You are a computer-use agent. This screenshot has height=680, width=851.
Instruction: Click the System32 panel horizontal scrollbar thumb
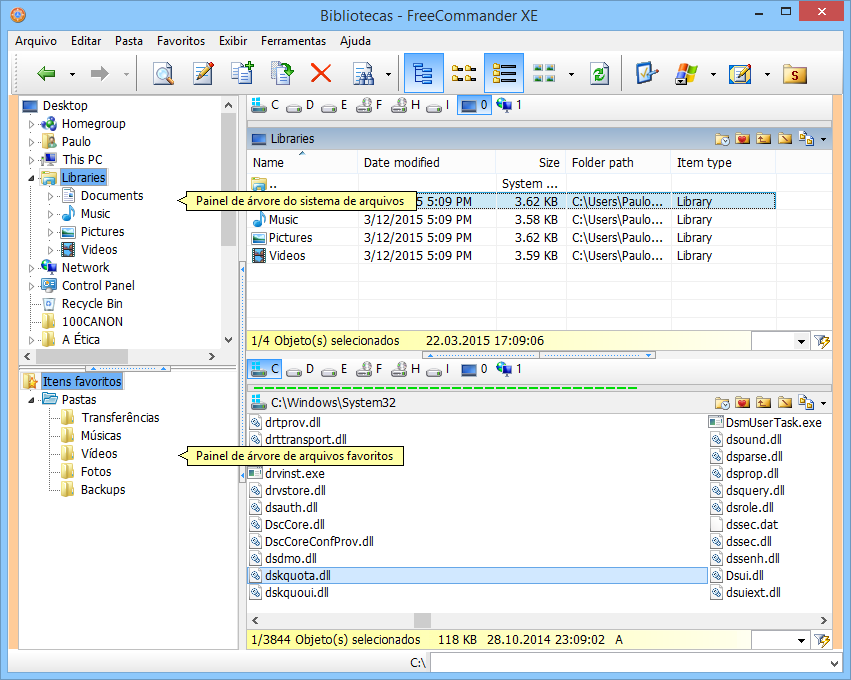click(422, 620)
